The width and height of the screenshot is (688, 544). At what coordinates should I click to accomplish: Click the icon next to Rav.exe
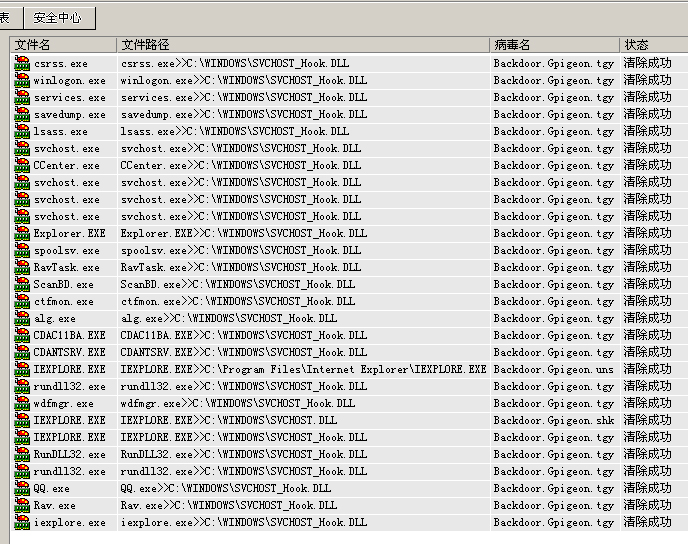coord(22,505)
